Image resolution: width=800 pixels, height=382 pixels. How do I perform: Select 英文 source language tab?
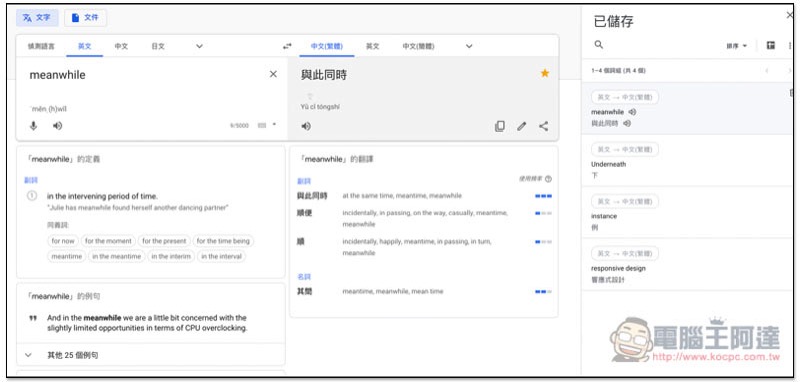tap(85, 46)
